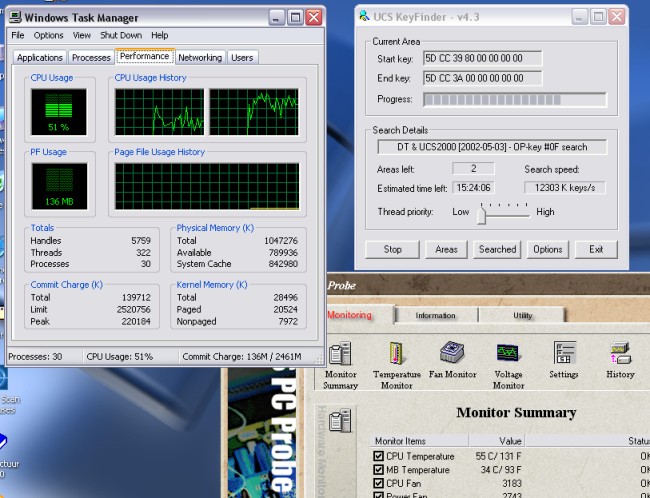Open the Options menu in Task Manager
The height and width of the screenshot is (498, 650).
pyautogui.click(x=49, y=35)
